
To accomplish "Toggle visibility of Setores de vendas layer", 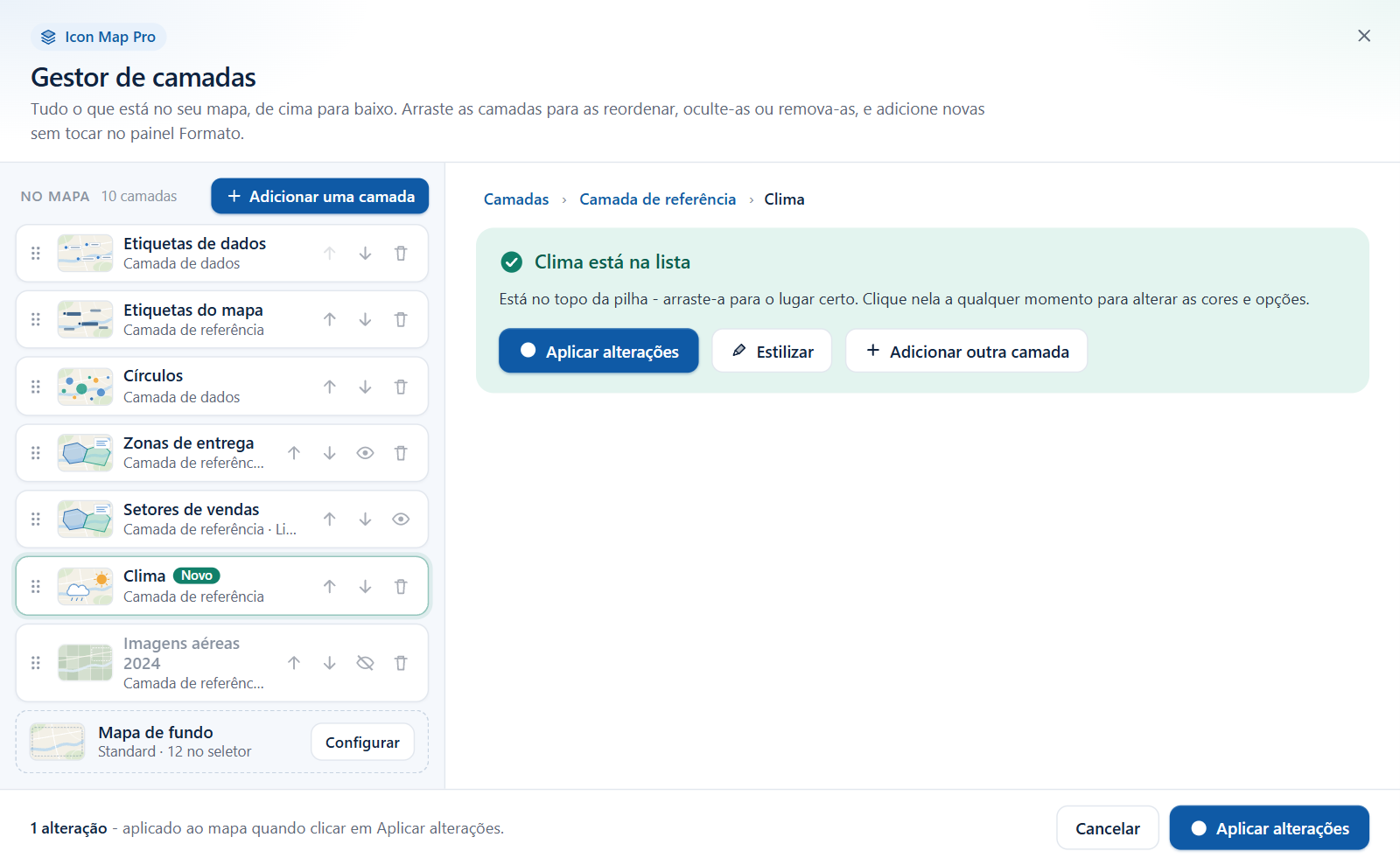I will [401, 520].
